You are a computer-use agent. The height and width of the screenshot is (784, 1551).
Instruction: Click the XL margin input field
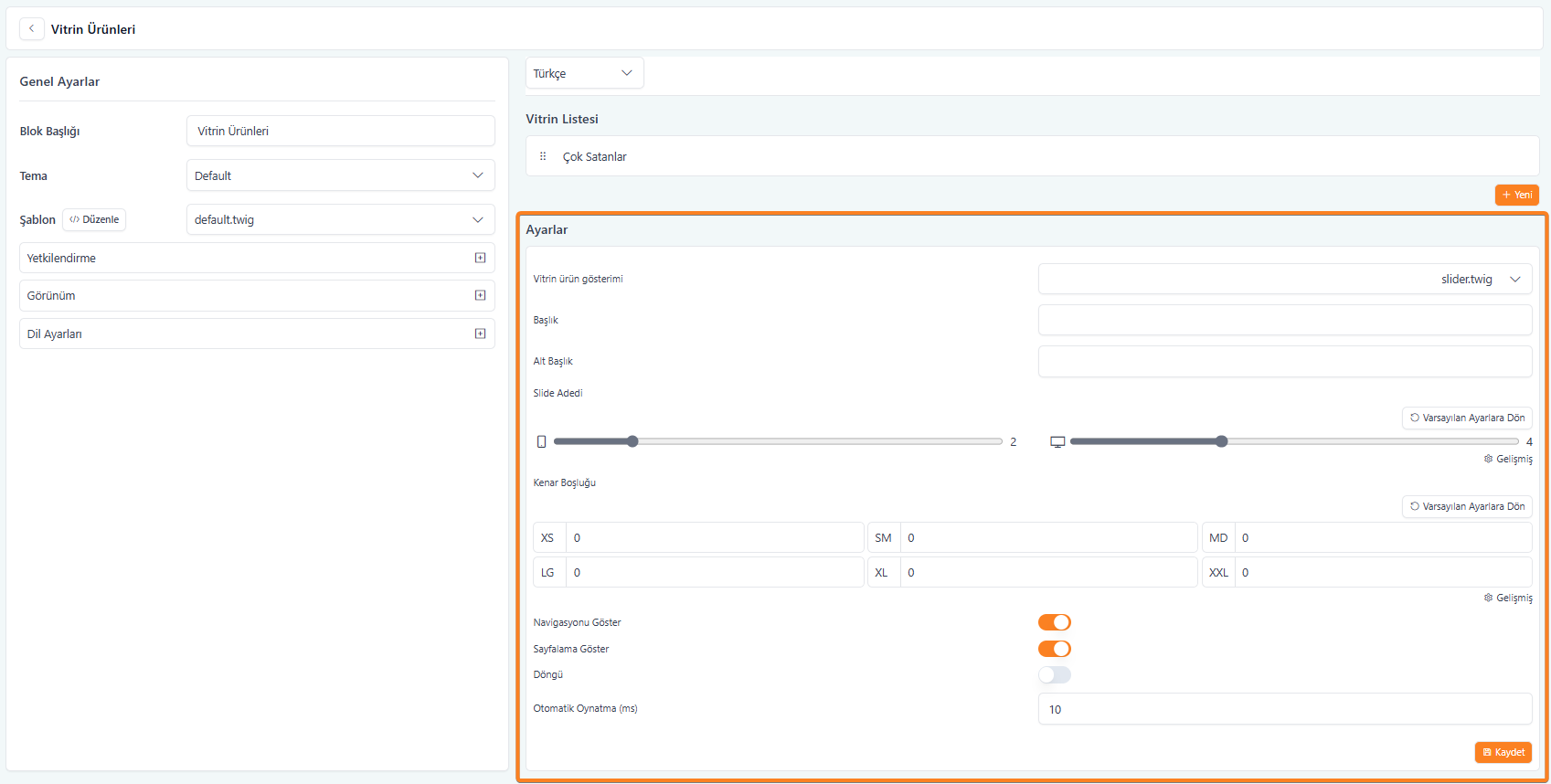tap(1048, 572)
